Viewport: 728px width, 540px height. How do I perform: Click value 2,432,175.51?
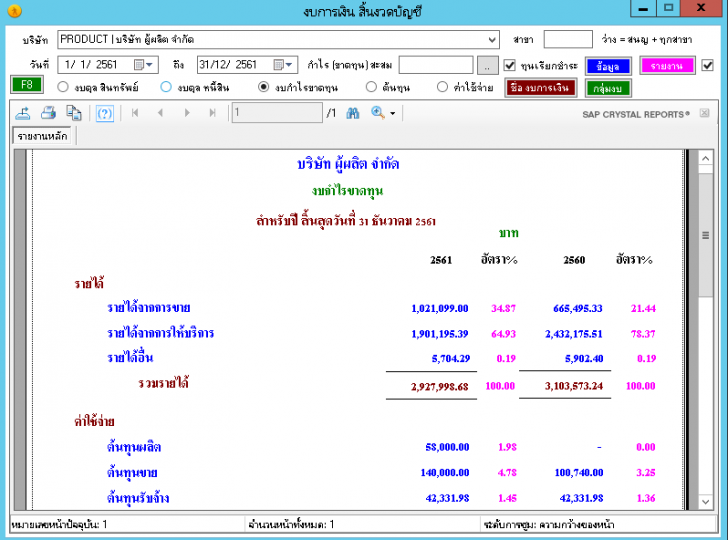coord(574,334)
